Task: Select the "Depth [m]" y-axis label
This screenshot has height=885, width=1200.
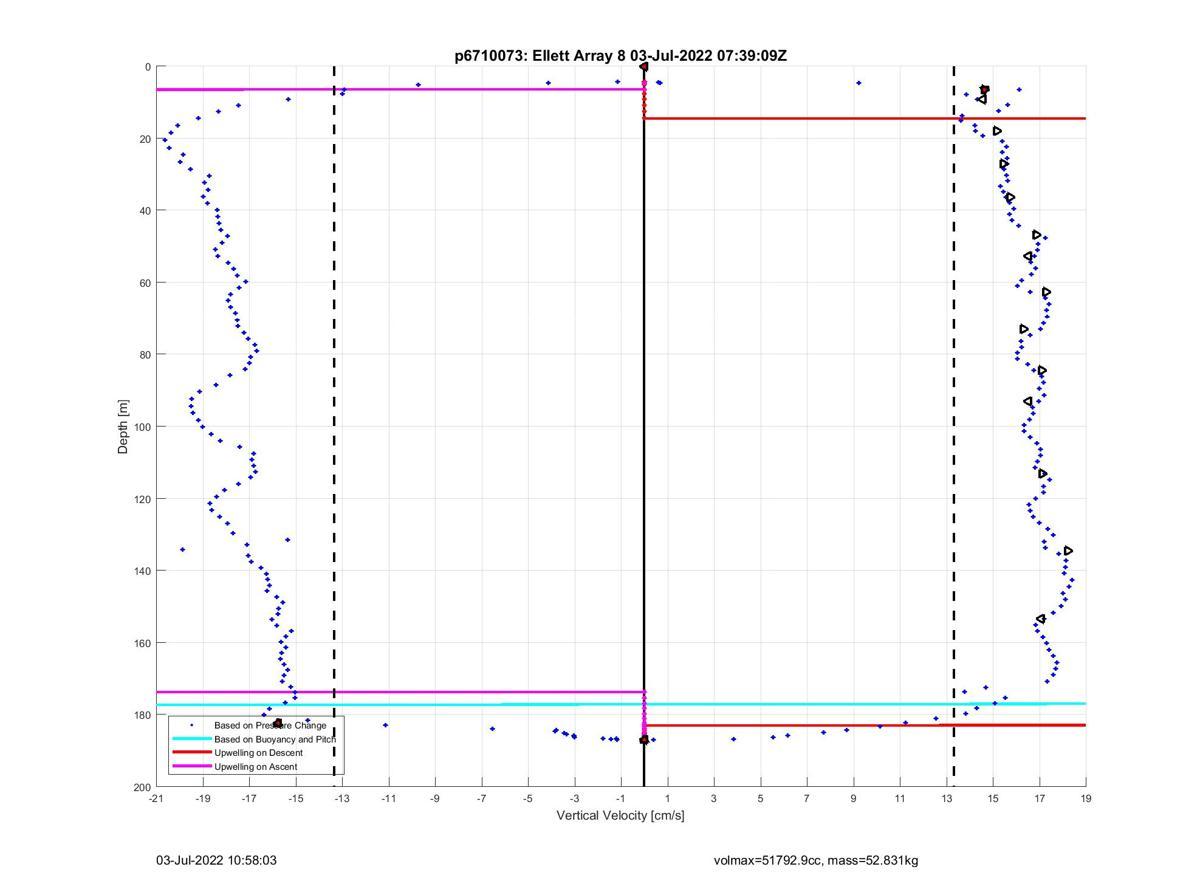Action: [124, 427]
